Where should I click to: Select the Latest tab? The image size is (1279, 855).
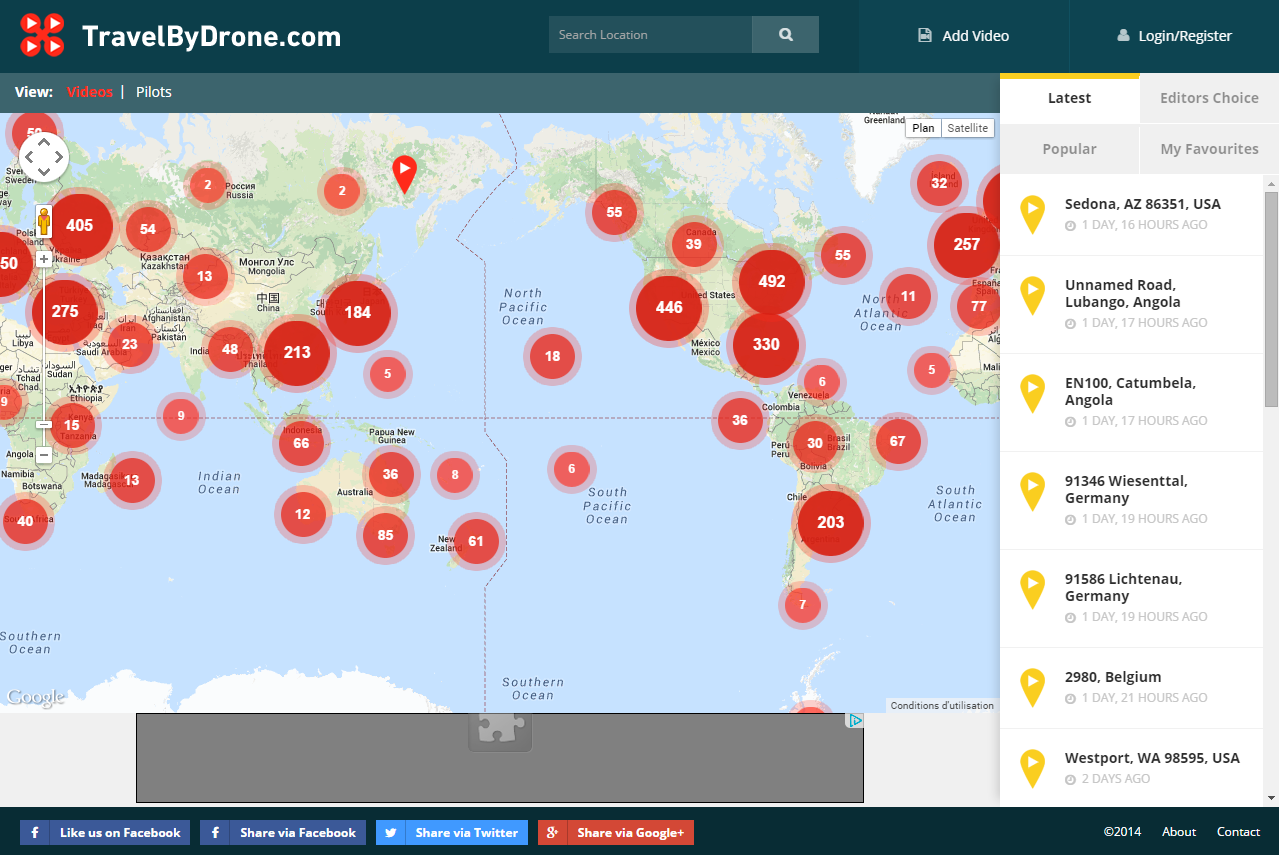coord(1070,98)
